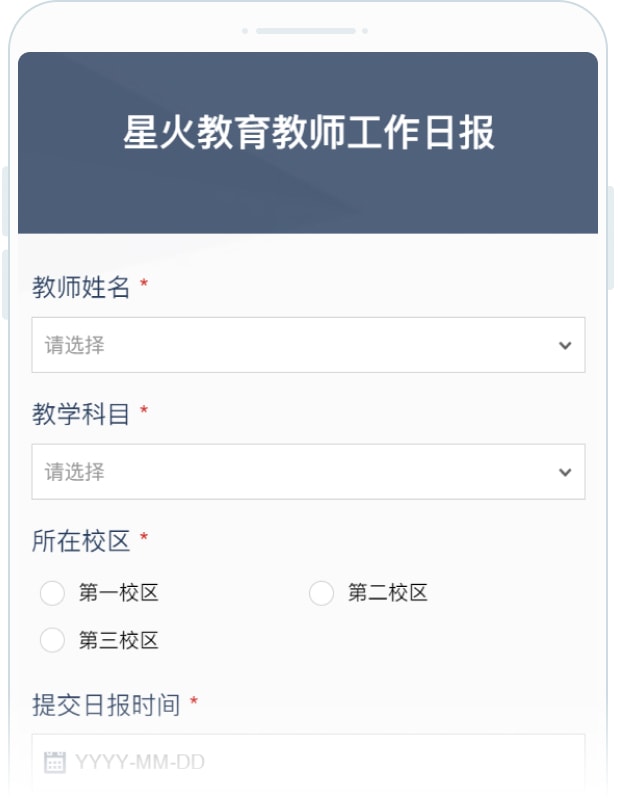Click the phone speaker bar at top
Image resolution: width=620 pixels, height=800 pixels.
point(305,31)
